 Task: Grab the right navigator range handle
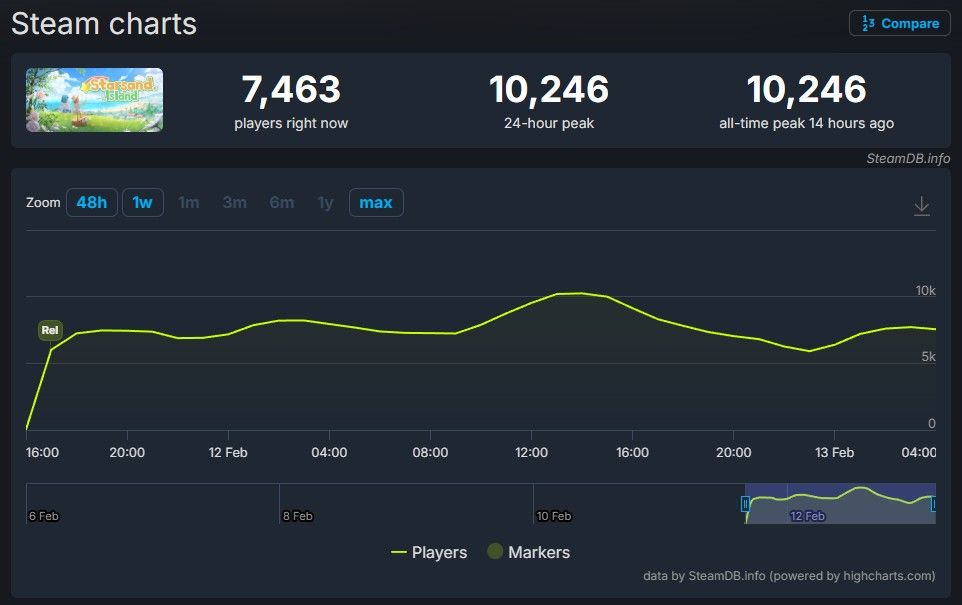pos(934,504)
